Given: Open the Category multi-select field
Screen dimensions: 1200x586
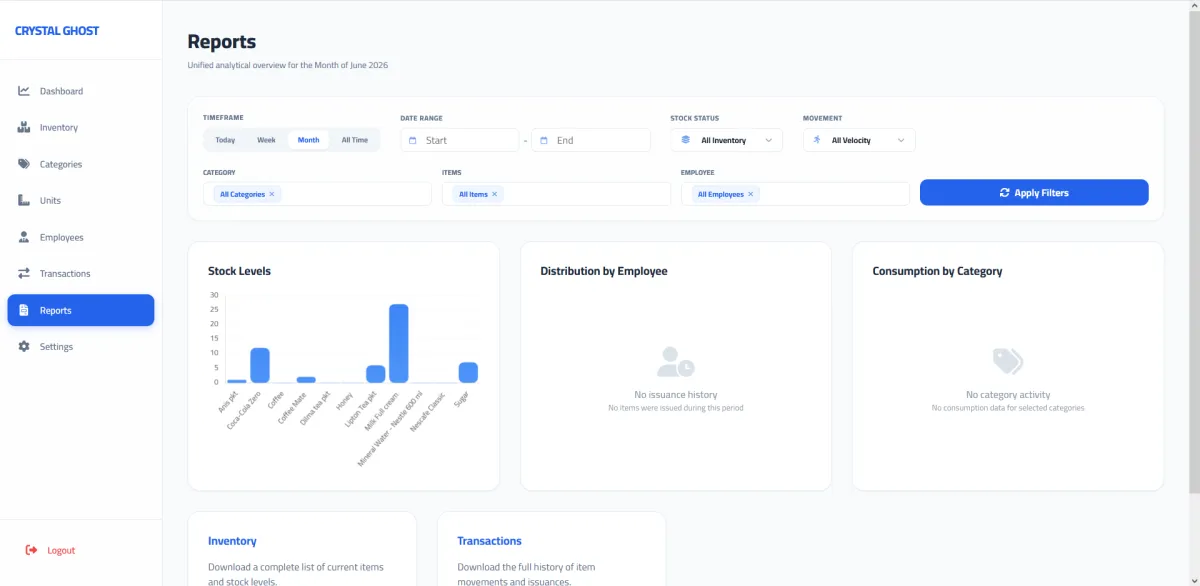Looking at the screenshot, I should click(317, 194).
